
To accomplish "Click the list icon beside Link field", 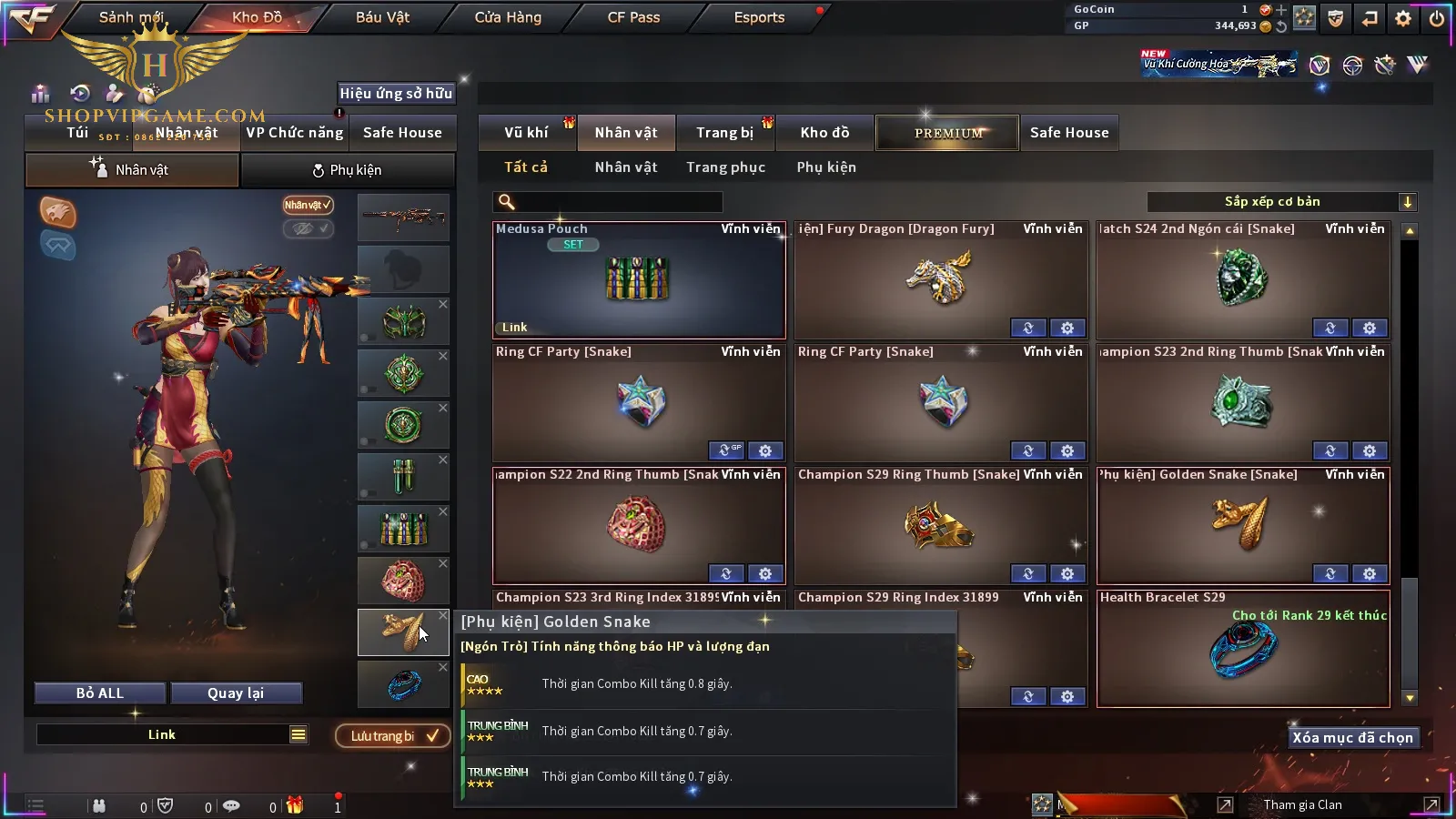I will 298,734.
